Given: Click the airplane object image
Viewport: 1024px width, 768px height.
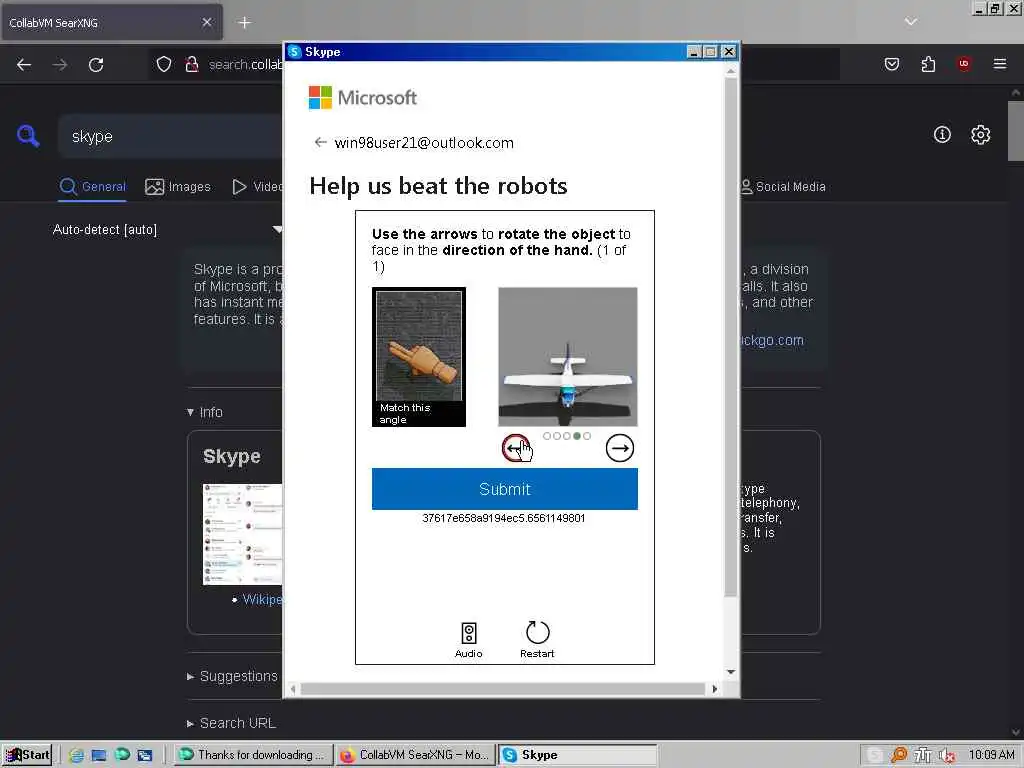Looking at the screenshot, I should 568,357.
